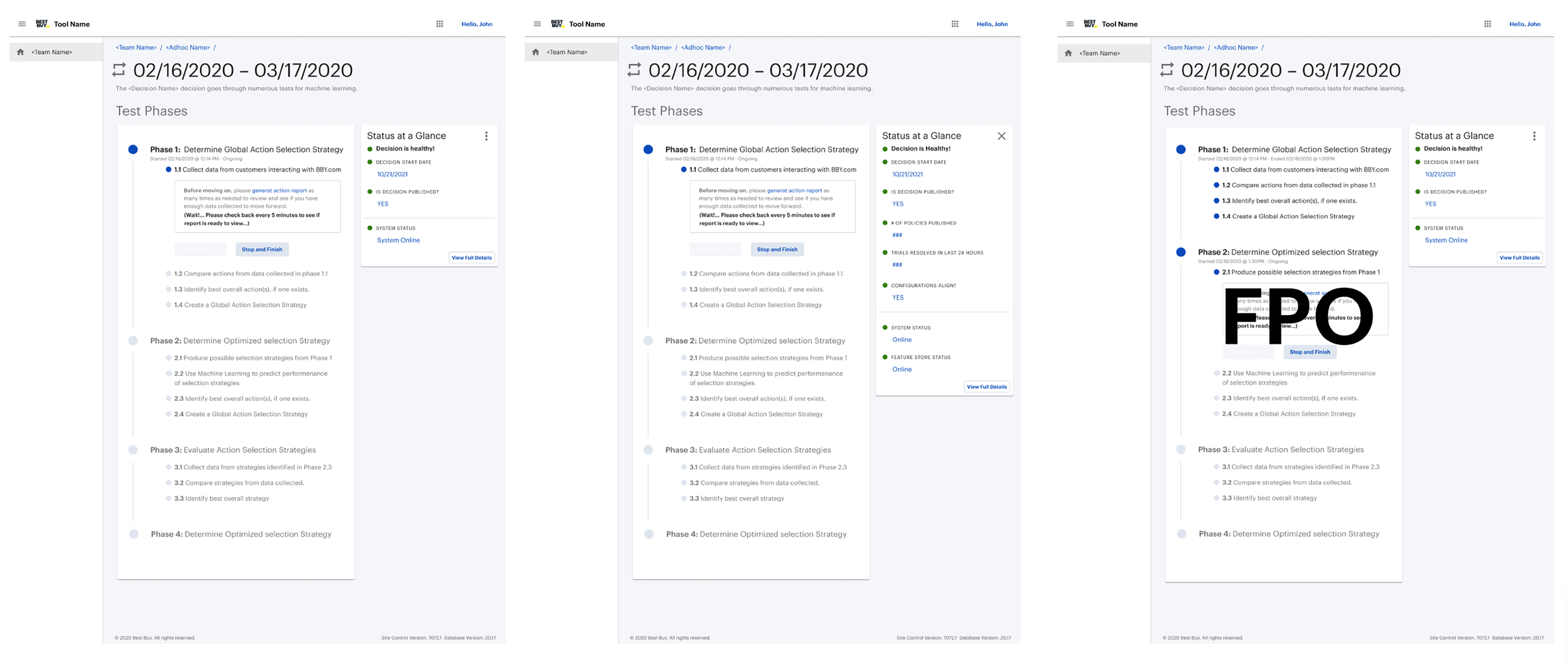
Task: Open apps grid icon in left mockup
Action: pos(440,25)
